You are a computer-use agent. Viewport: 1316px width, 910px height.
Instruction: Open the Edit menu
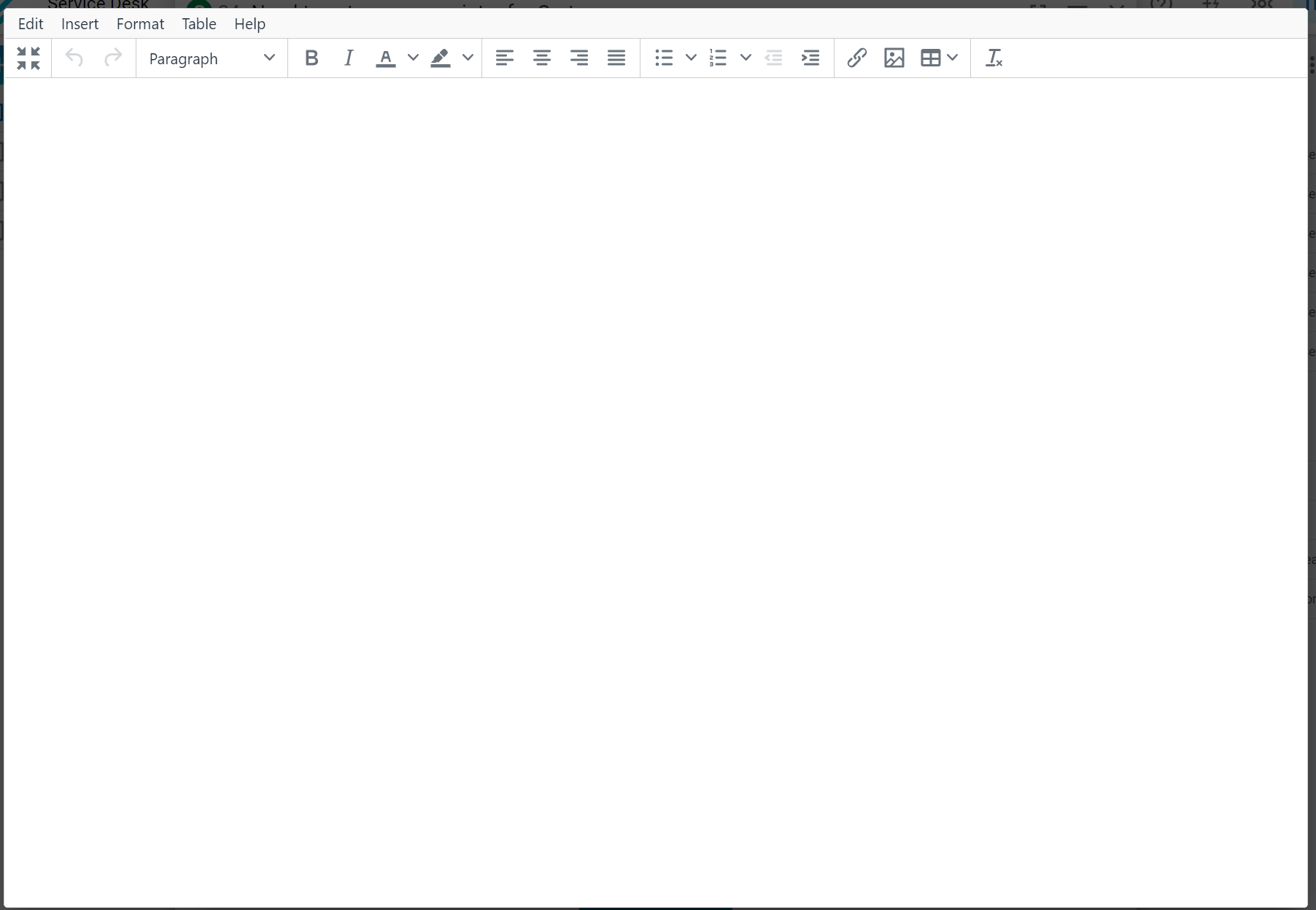tap(31, 24)
